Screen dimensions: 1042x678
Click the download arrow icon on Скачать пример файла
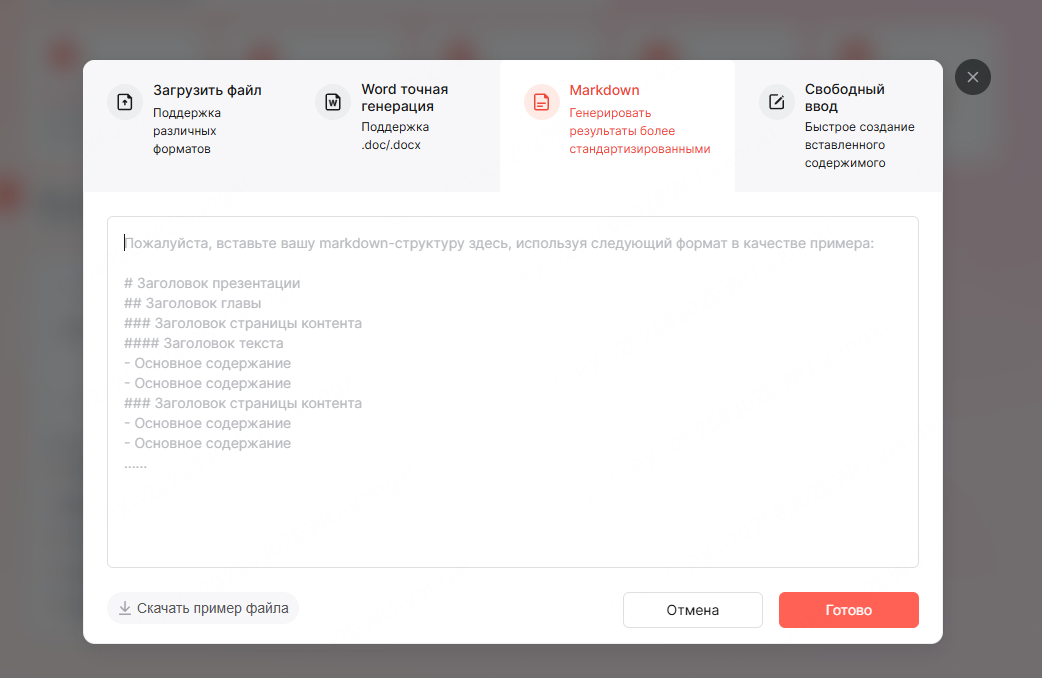tap(125, 608)
